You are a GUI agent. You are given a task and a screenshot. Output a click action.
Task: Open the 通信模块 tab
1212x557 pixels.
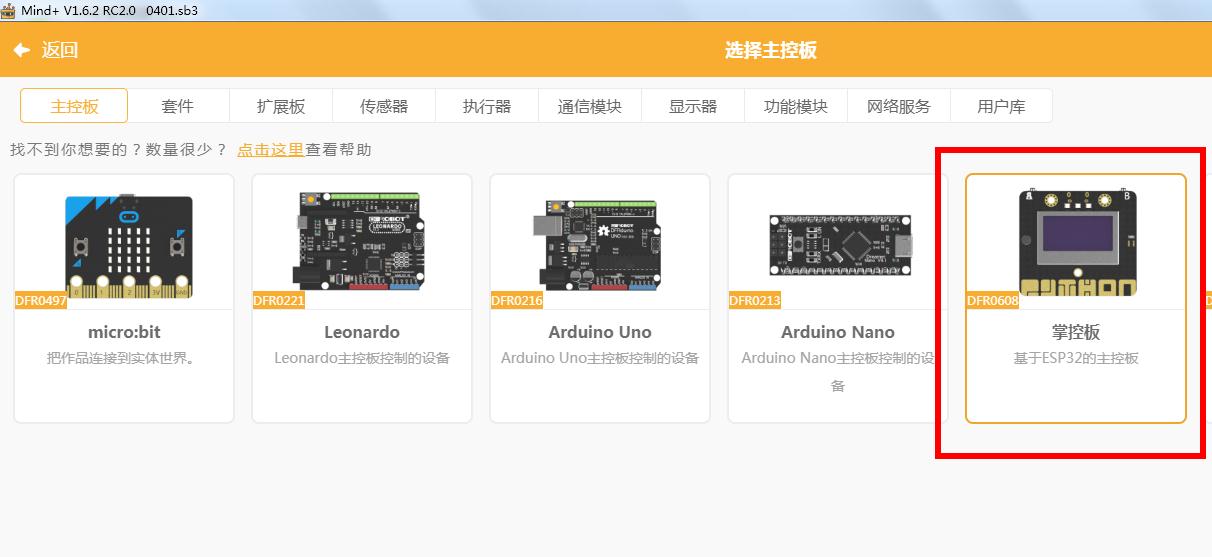[590, 106]
